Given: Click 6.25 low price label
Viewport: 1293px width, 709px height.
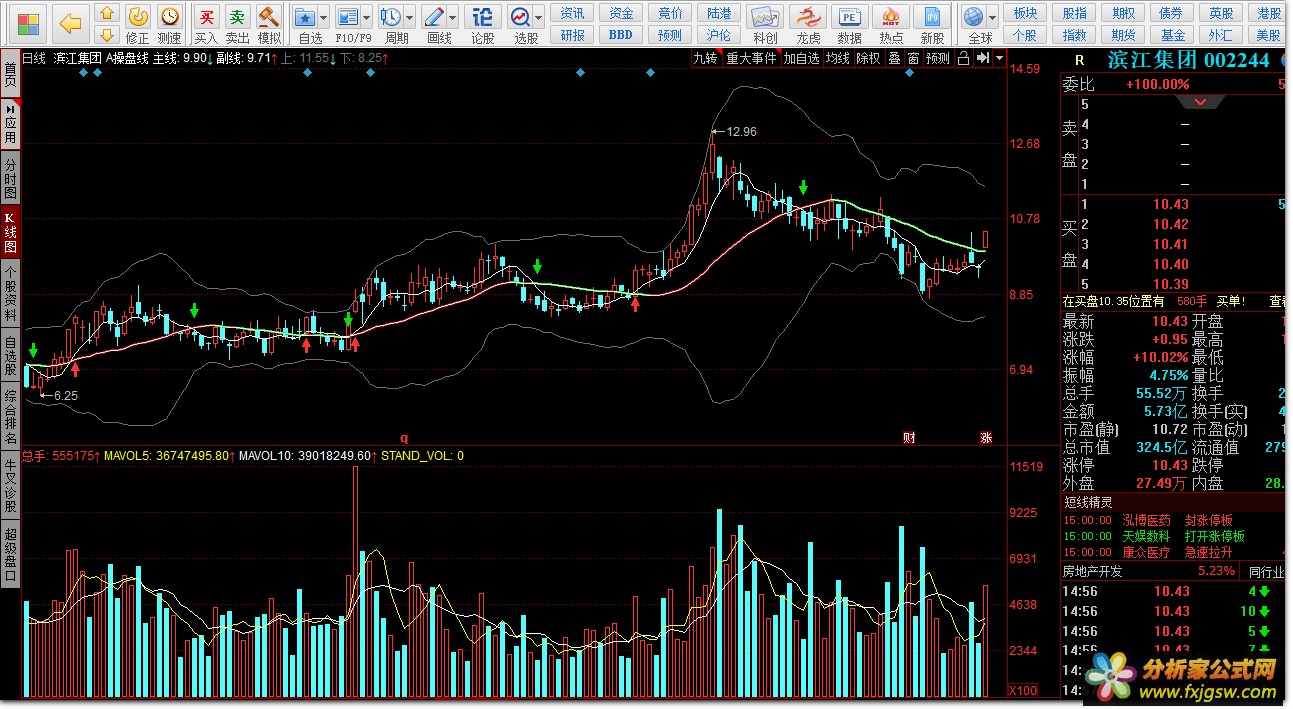Looking at the screenshot, I should pyautogui.click(x=66, y=395).
